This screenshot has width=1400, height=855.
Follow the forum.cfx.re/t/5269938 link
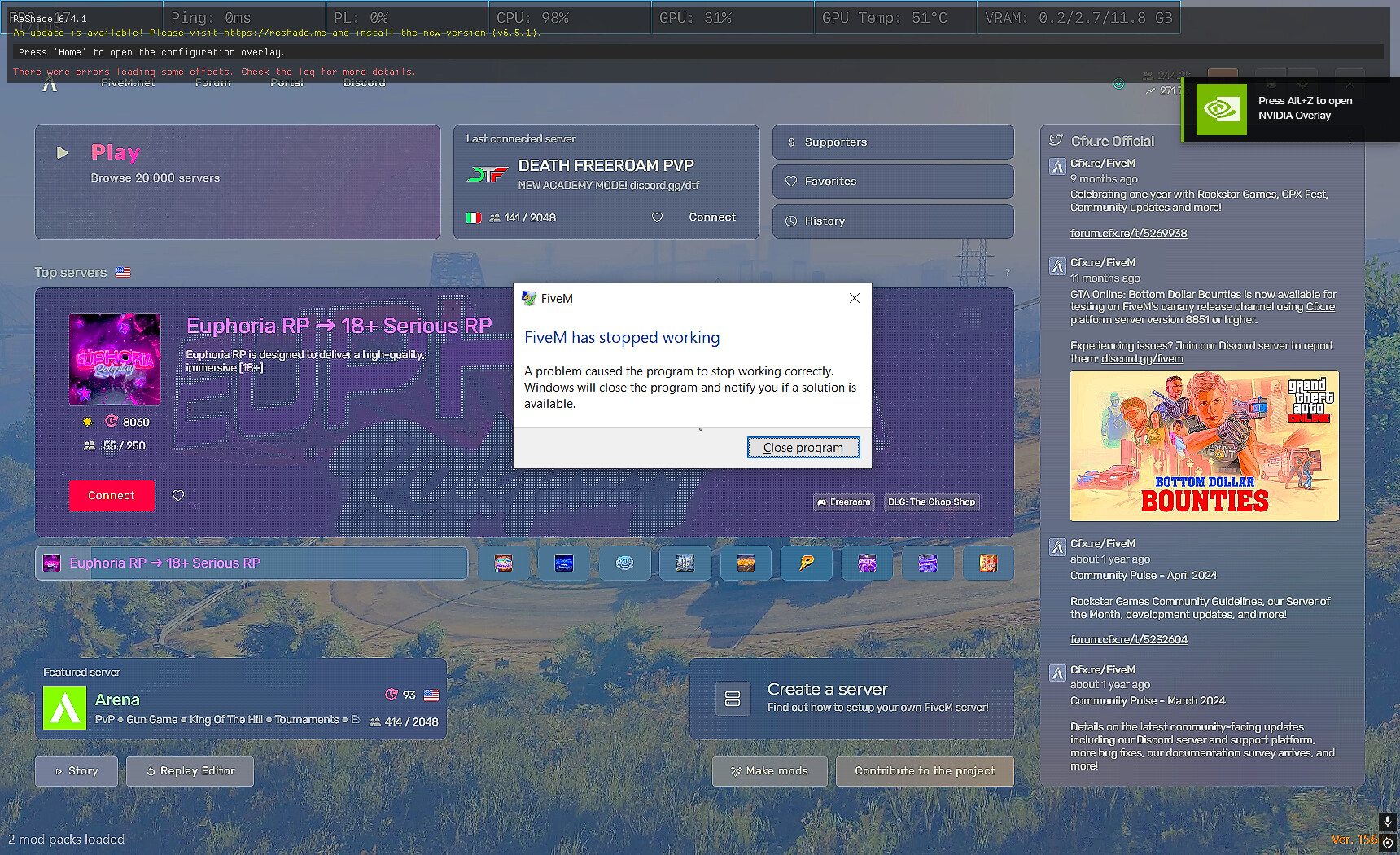tap(1128, 233)
